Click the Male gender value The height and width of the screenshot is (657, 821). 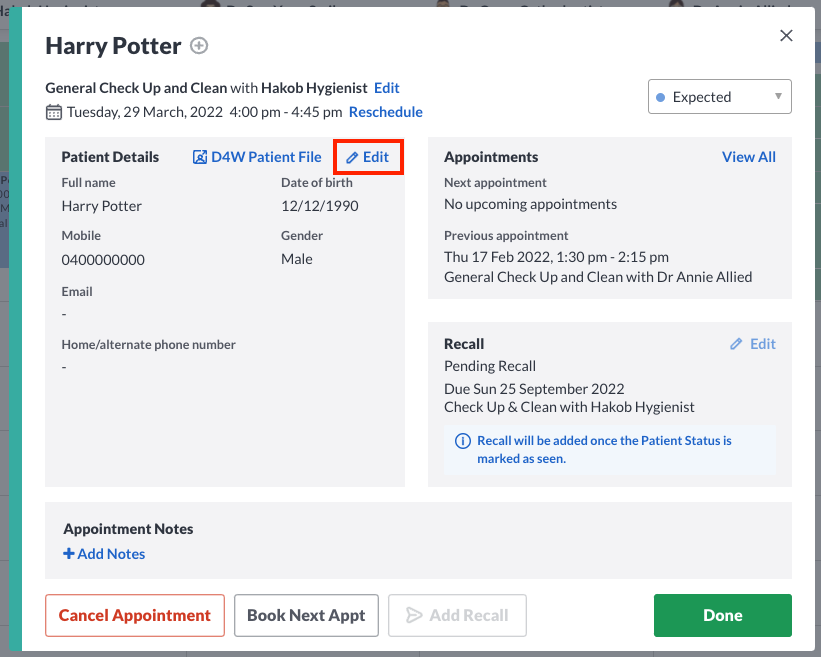[296, 259]
